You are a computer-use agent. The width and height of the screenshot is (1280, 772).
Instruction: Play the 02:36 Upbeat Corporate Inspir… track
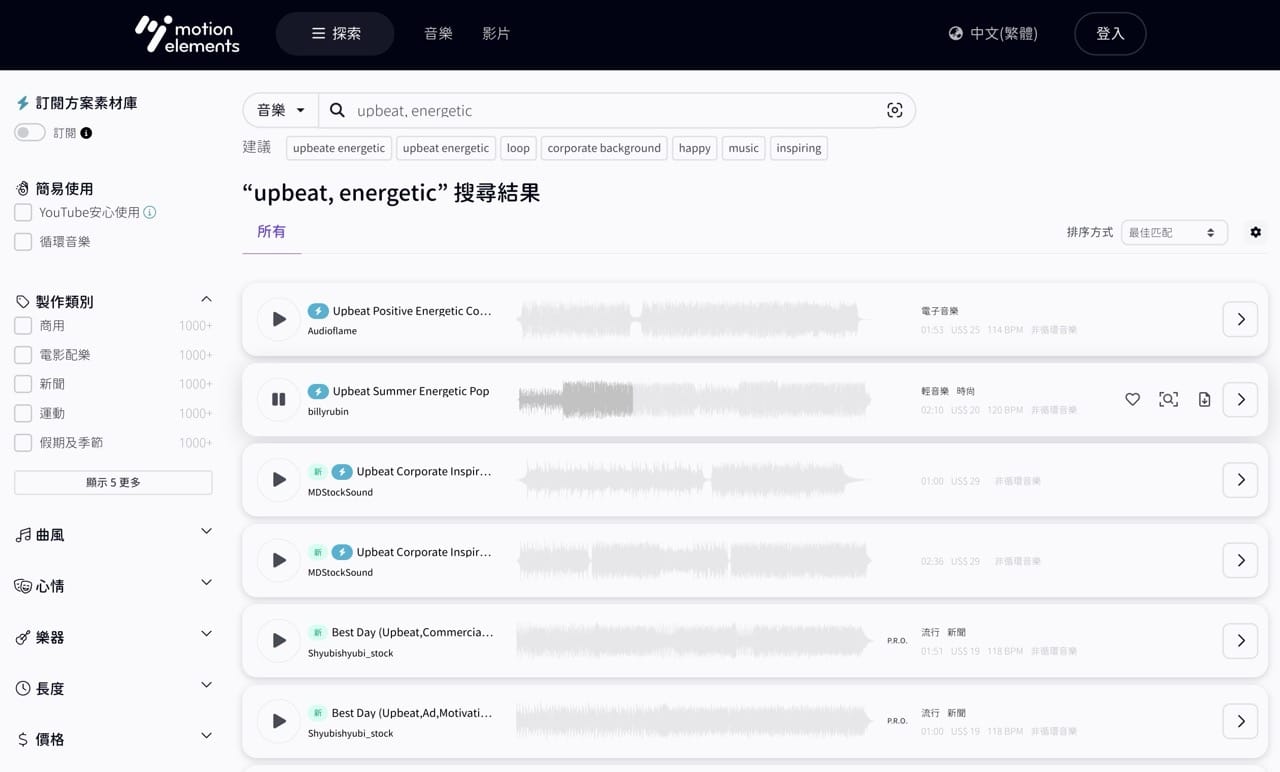point(279,560)
